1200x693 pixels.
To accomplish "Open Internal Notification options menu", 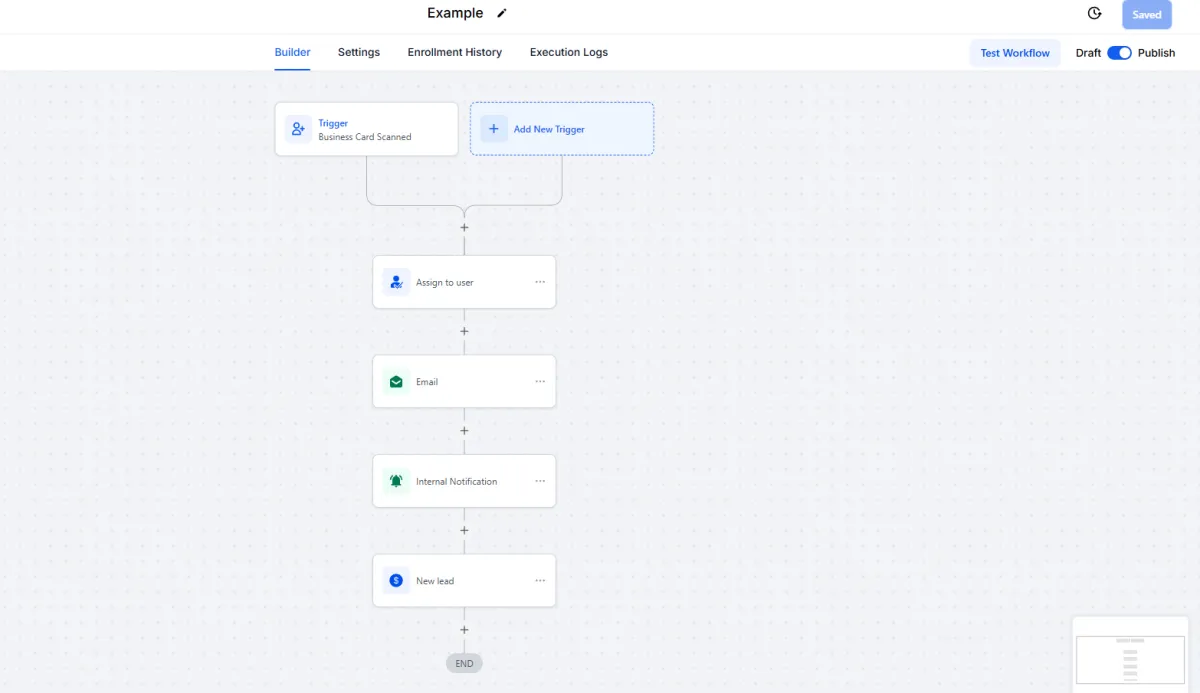I will [540, 481].
